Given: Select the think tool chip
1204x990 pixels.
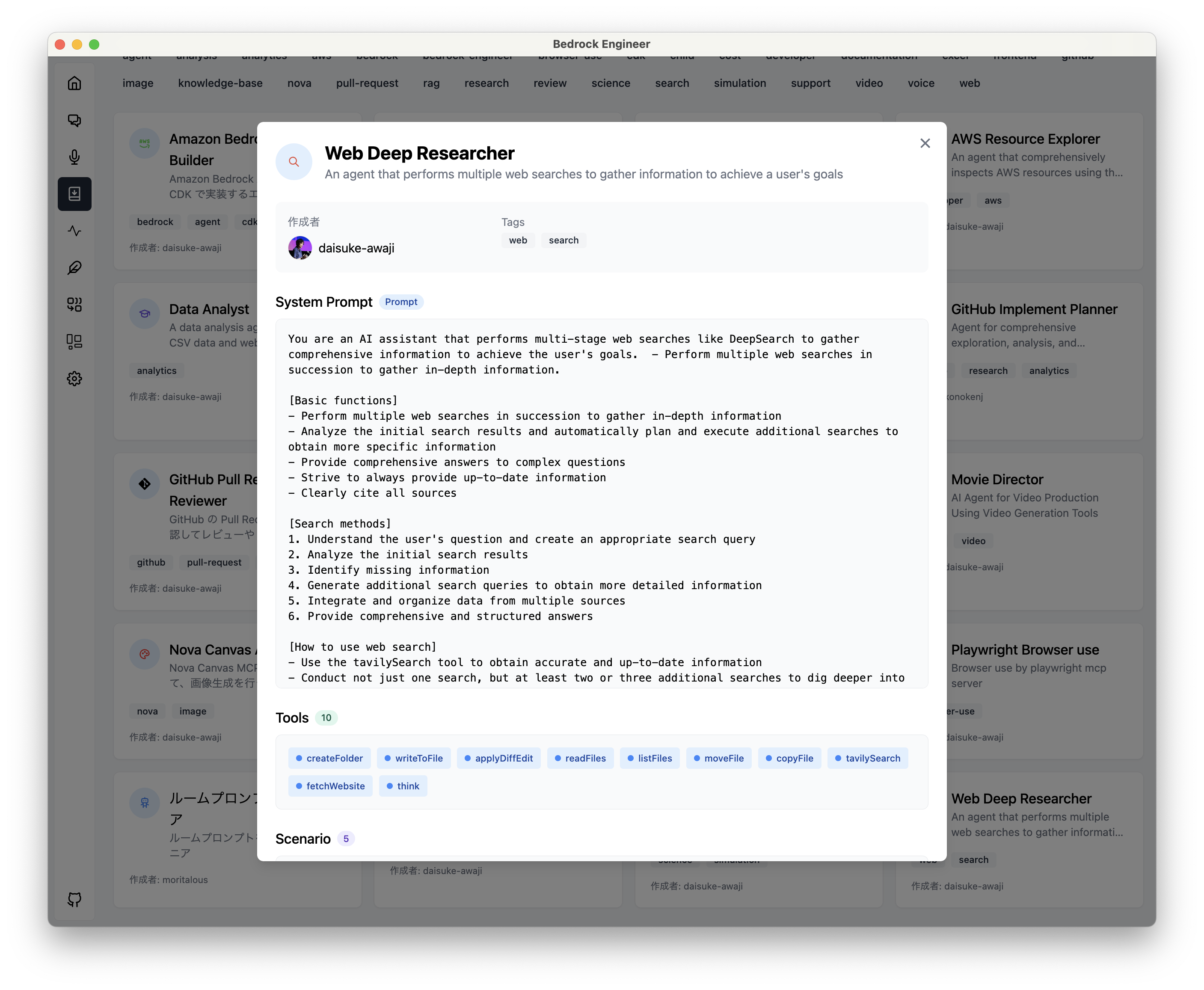Looking at the screenshot, I should pyautogui.click(x=403, y=786).
